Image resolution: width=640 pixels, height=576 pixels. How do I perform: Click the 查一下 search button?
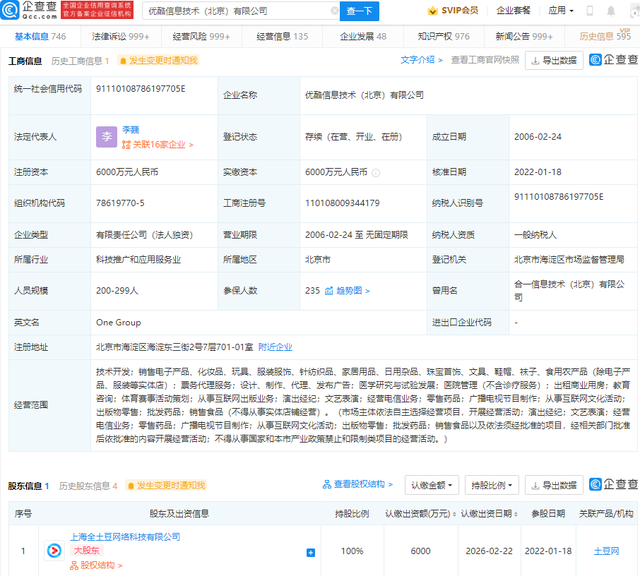tap(359, 11)
